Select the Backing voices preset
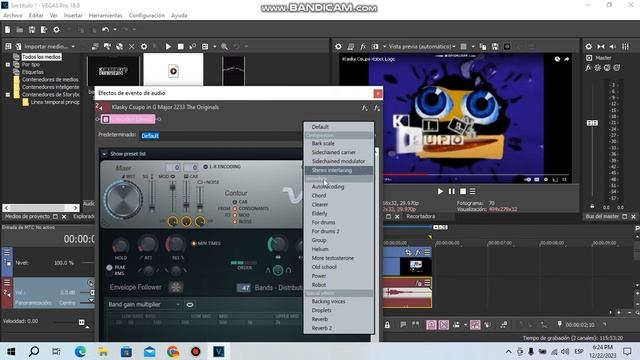 point(329,301)
